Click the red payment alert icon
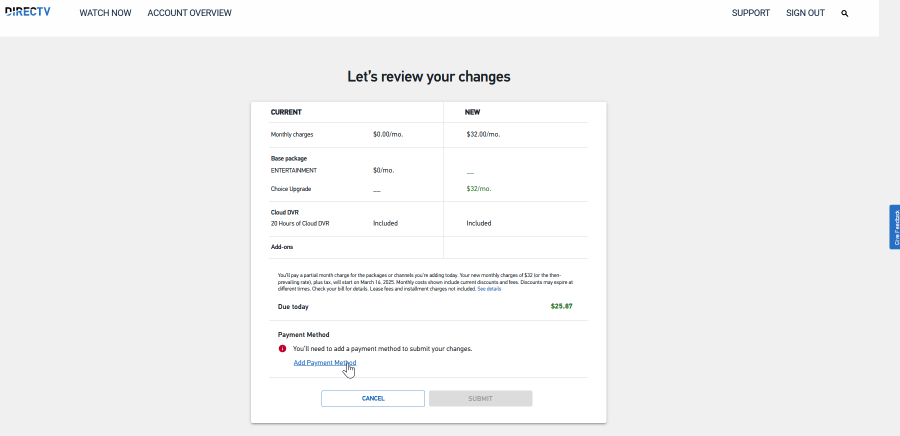This screenshot has height=436, width=900. click(x=282, y=348)
